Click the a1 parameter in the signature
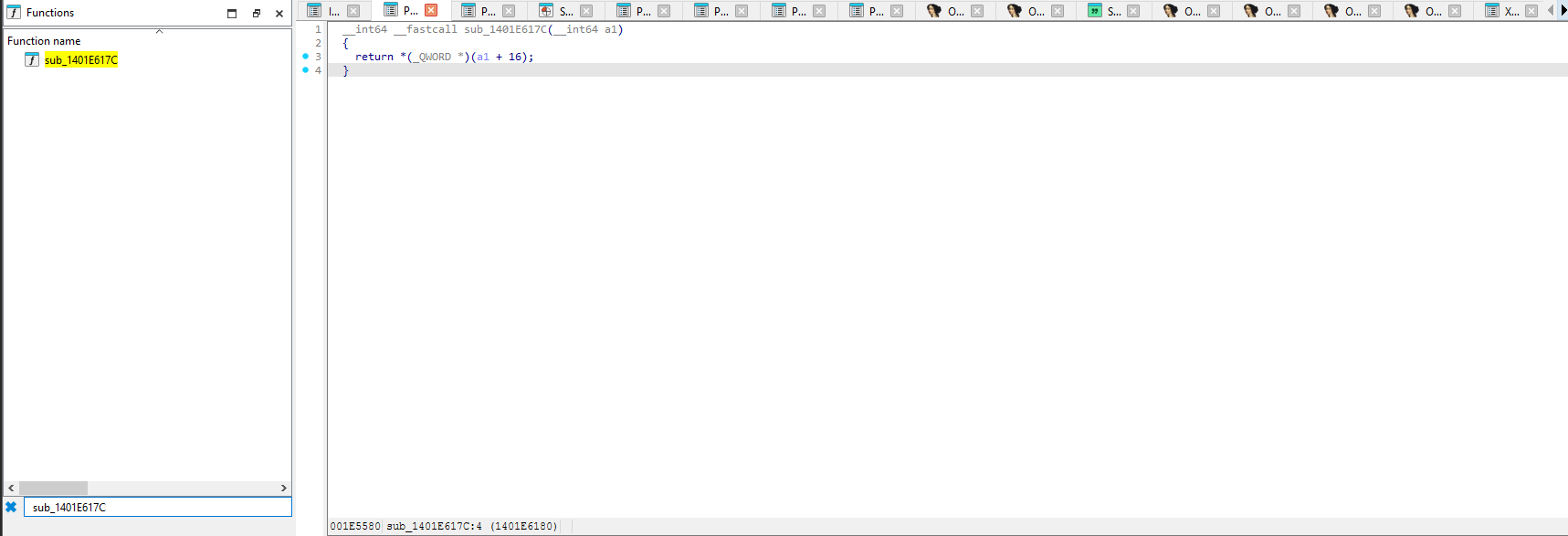This screenshot has width=1568, height=536. (610, 29)
